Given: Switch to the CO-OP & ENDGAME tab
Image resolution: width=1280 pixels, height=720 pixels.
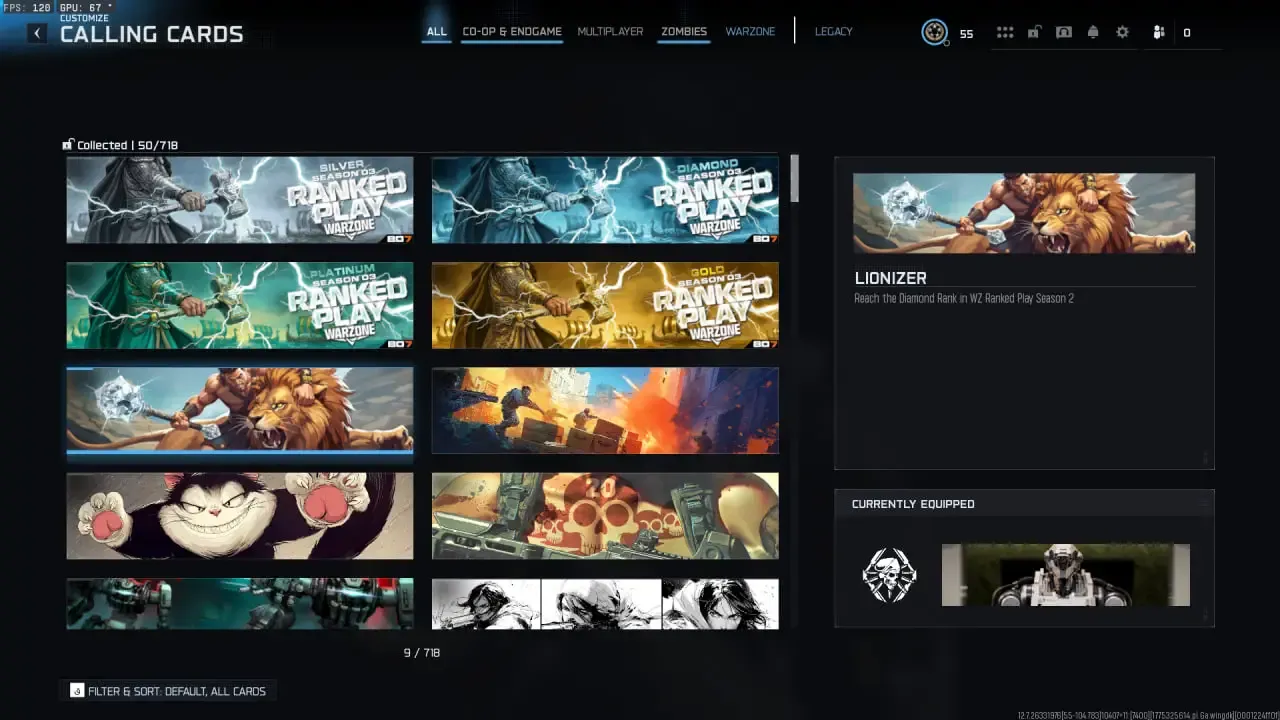Looking at the screenshot, I should (512, 32).
